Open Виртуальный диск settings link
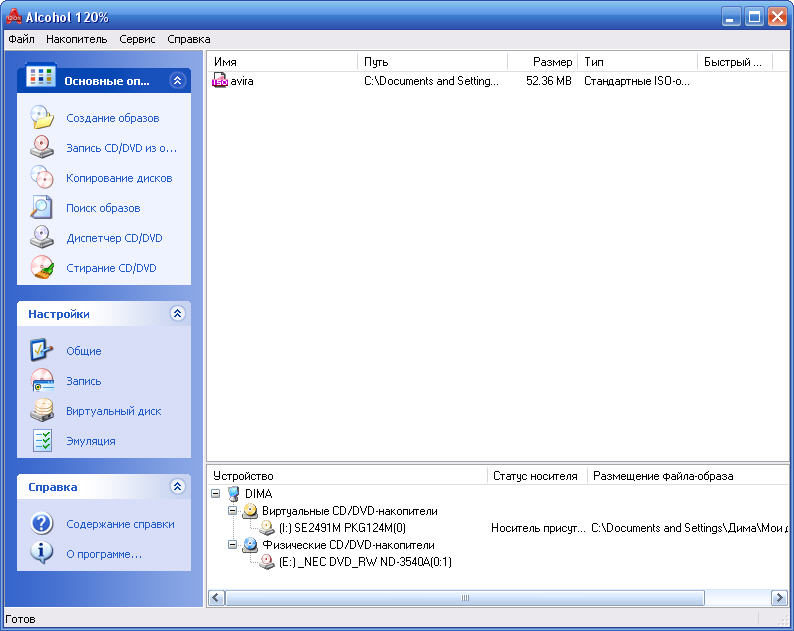This screenshot has width=794, height=631. (114, 411)
